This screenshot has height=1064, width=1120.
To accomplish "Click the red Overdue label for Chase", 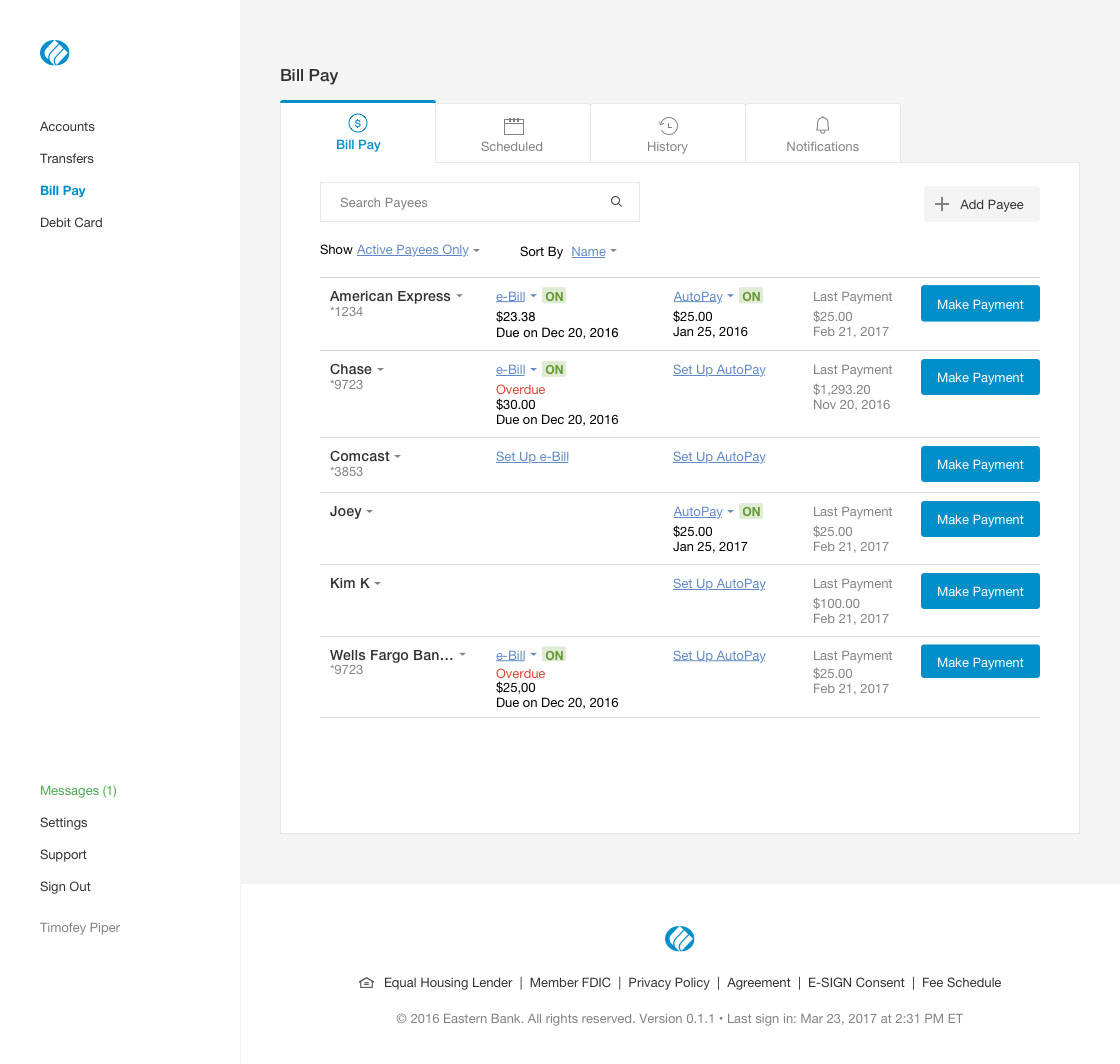I will [521, 389].
